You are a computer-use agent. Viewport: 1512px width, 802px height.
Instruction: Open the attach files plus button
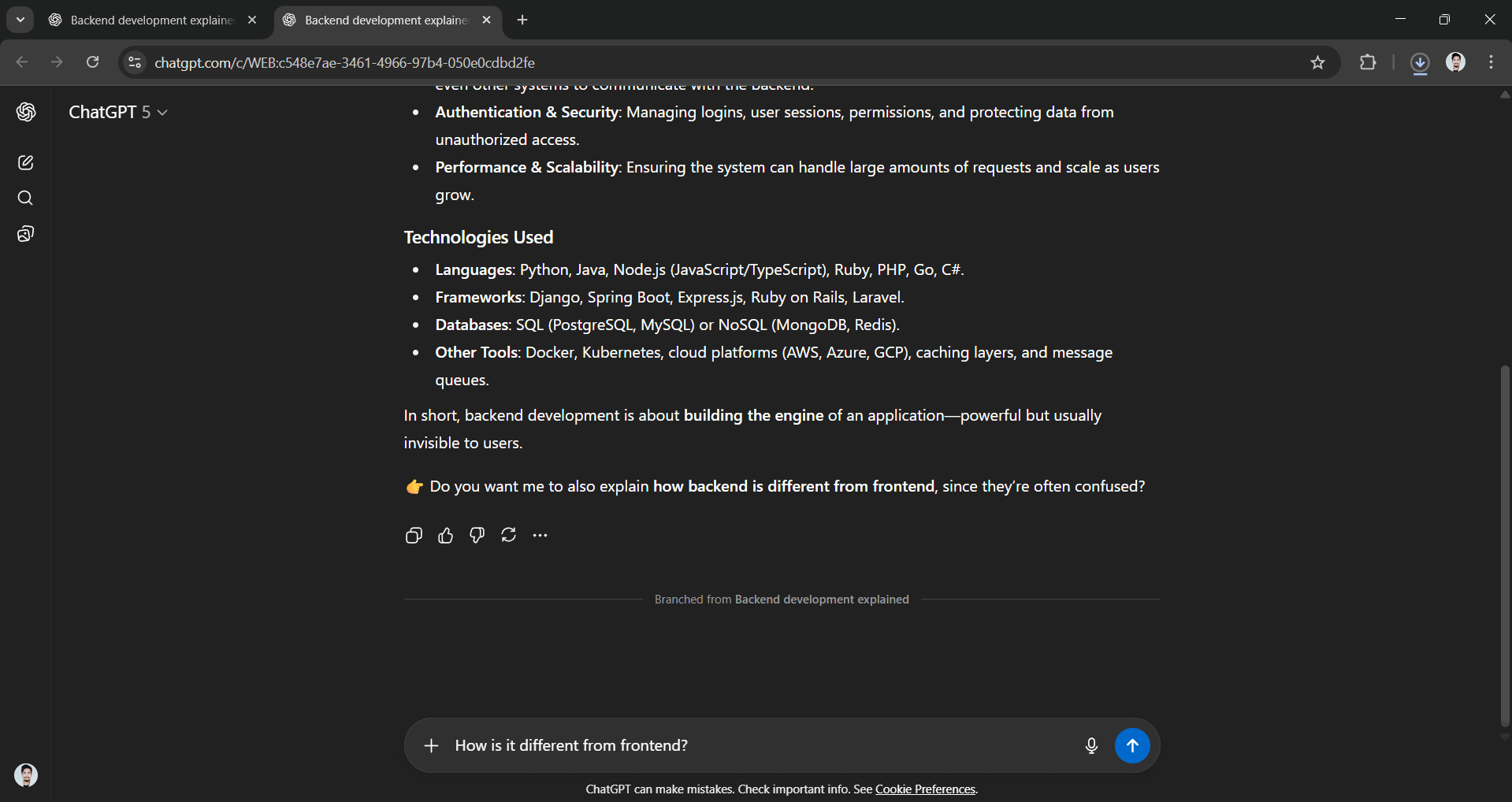431,745
